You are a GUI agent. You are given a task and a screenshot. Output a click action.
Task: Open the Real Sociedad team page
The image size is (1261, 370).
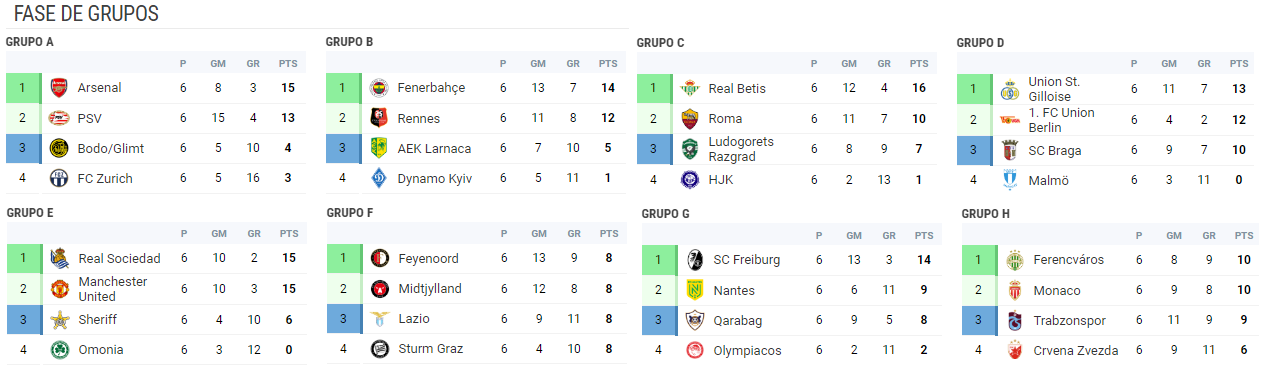[118, 259]
